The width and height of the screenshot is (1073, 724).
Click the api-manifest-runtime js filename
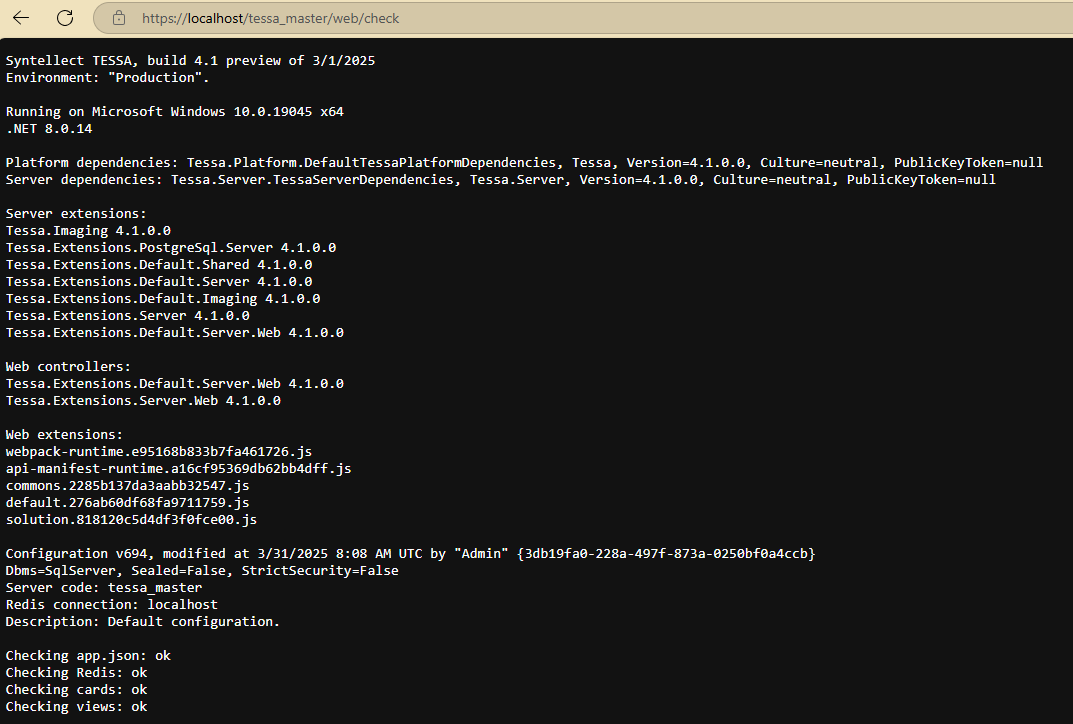pos(178,469)
